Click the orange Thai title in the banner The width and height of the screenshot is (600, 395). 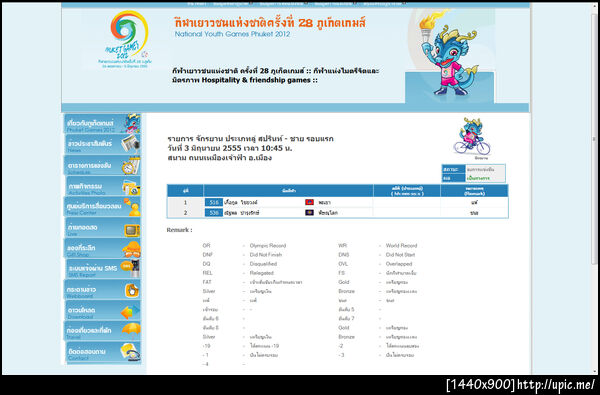pos(270,22)
